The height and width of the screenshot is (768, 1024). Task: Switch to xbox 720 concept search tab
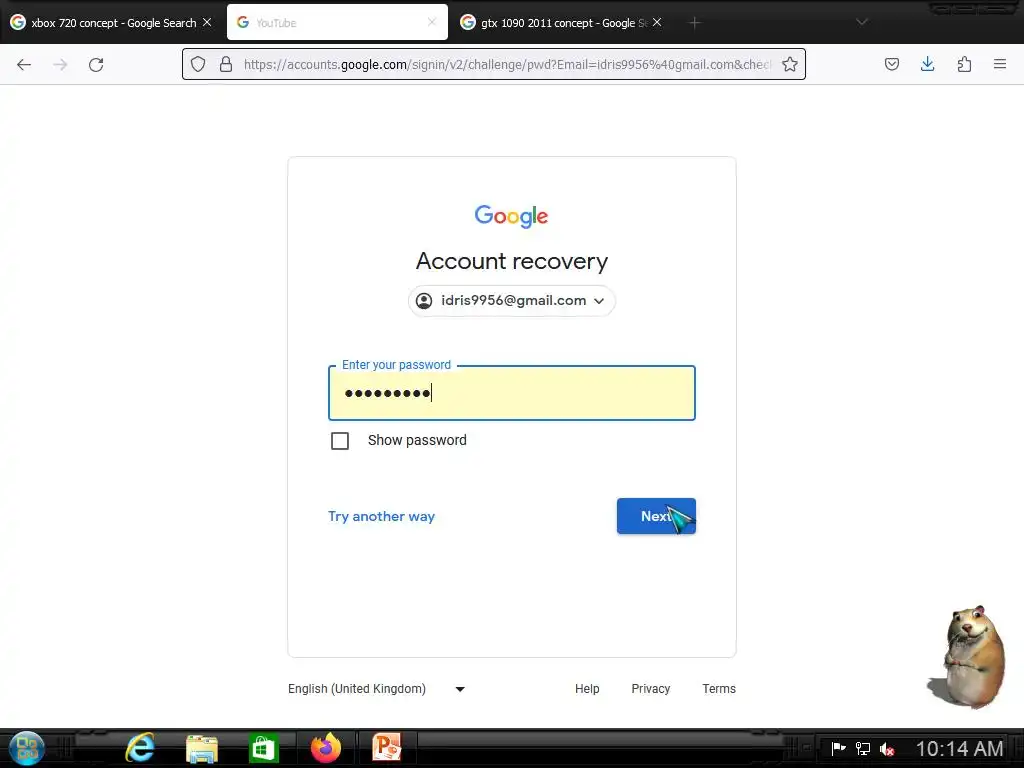[x=111, y=22]
